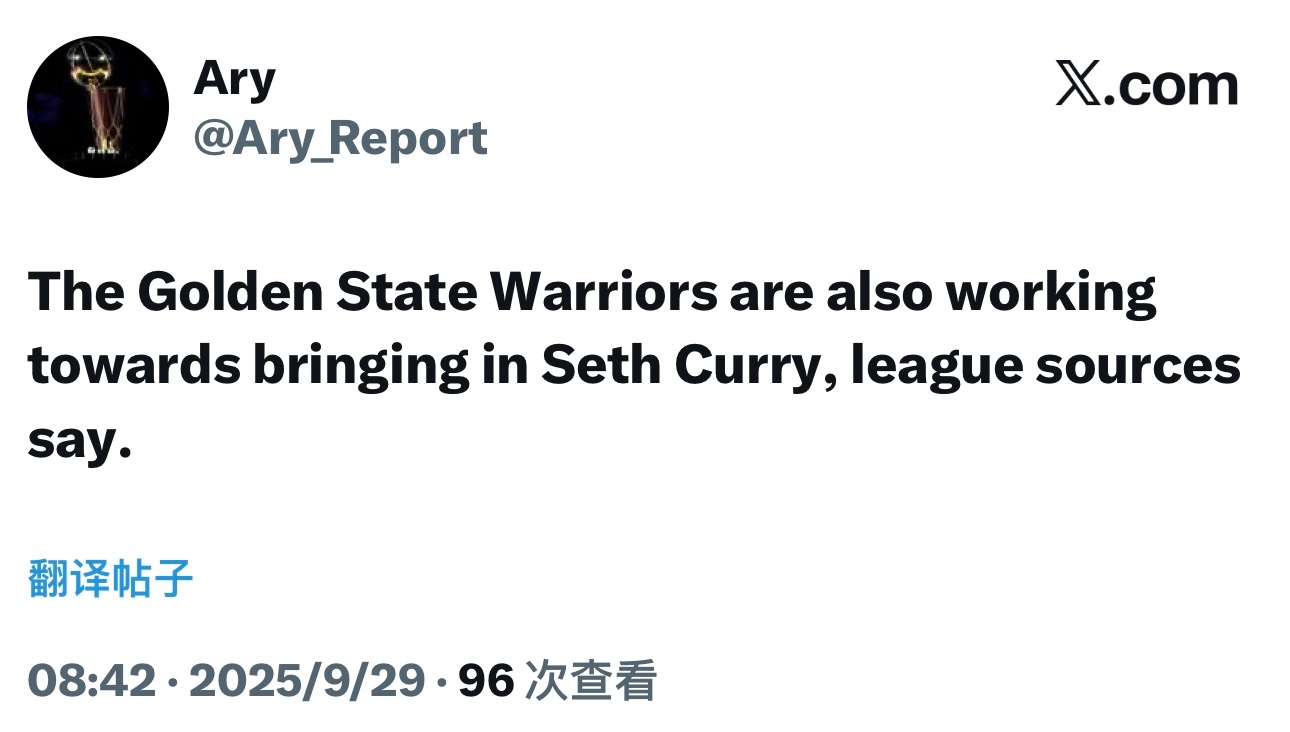Click the word towards in the post
The image size is (1290, 732).
(134, 367)
